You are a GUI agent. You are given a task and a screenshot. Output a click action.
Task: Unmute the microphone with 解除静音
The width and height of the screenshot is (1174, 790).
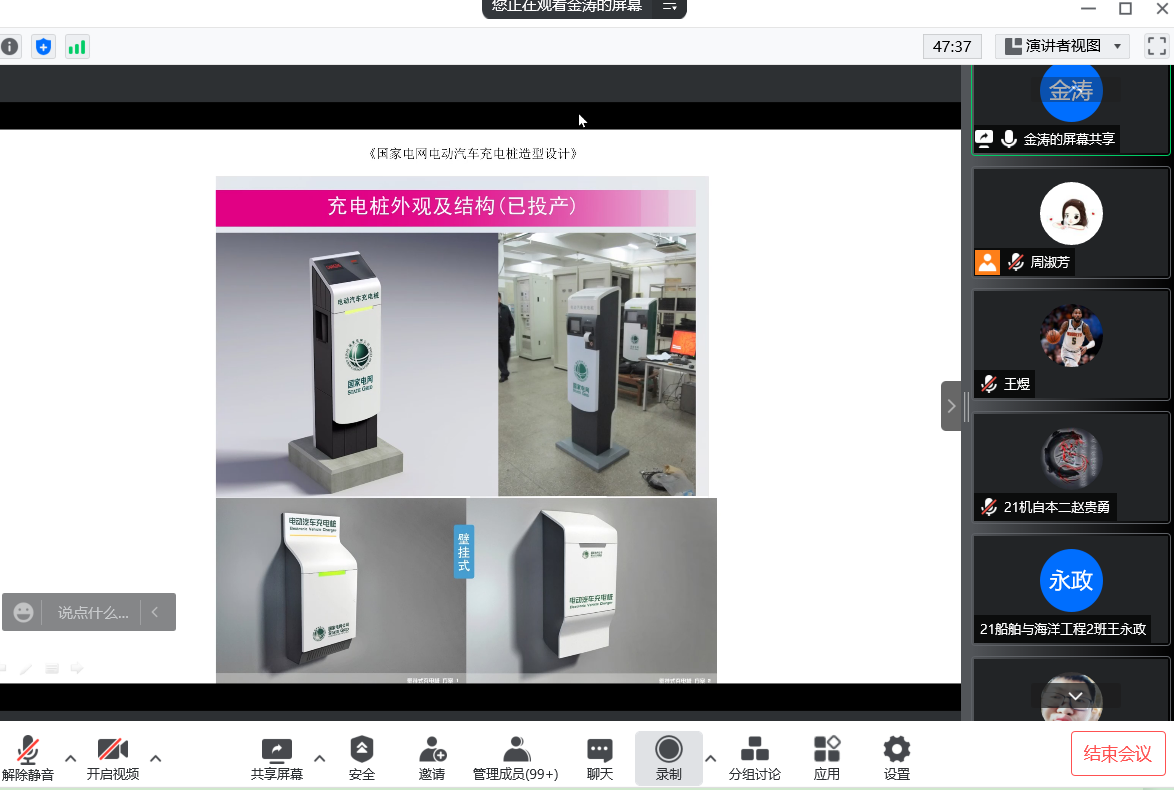pyautogui.click(x=28, y=758)
